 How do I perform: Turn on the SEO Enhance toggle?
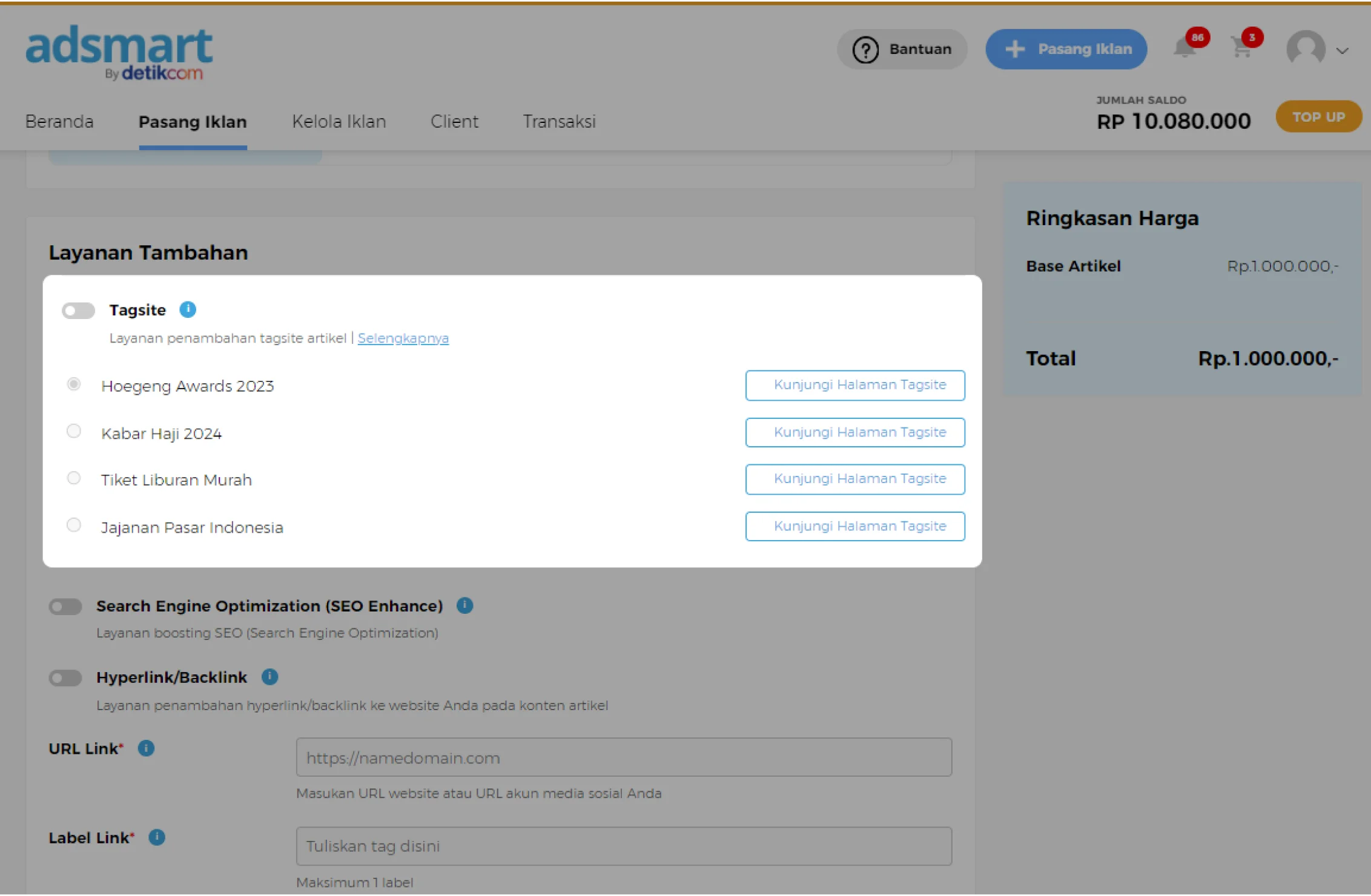click(x=65, y=607)
